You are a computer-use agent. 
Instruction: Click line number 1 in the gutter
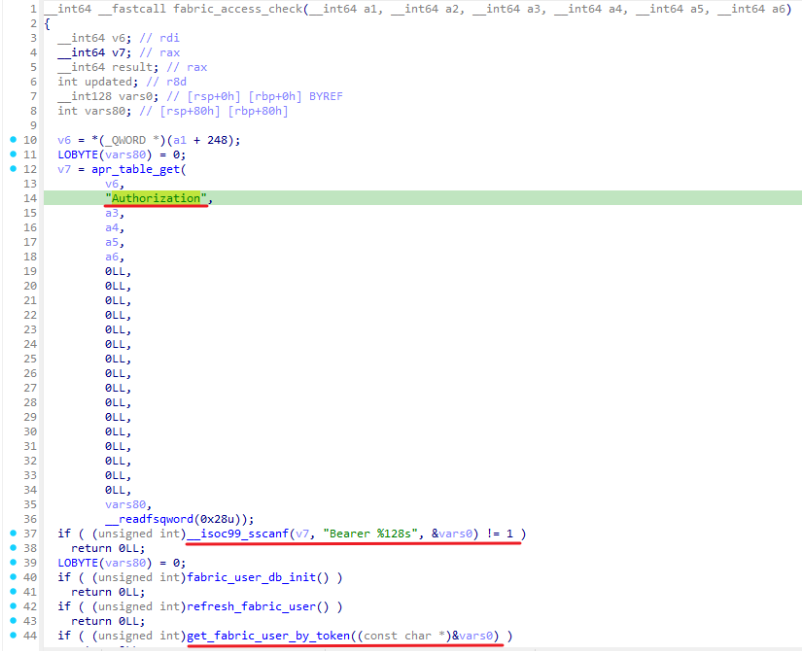pos(33,9)
